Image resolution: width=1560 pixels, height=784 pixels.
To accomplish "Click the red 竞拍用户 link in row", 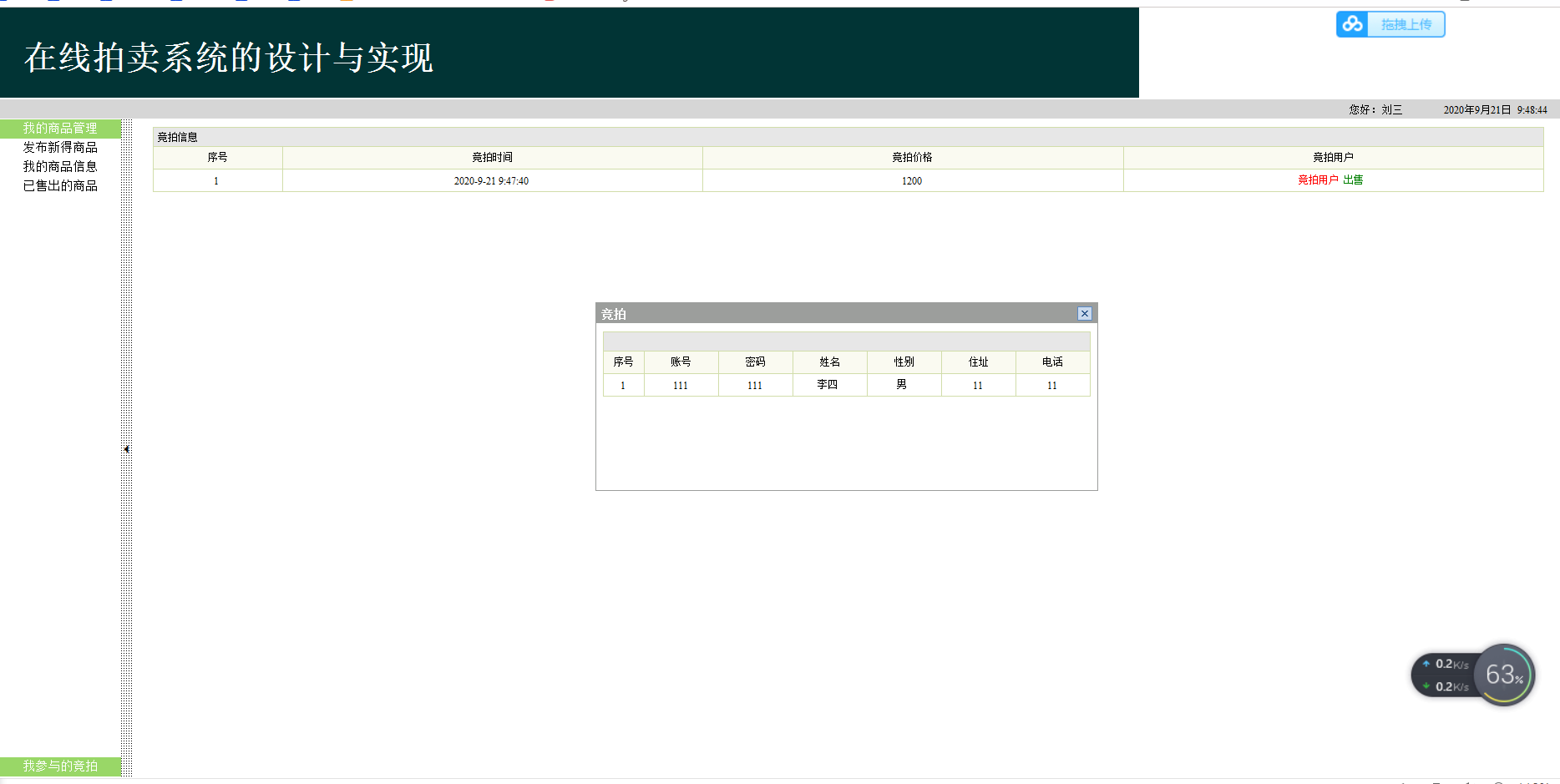I will coord(1318,180).
